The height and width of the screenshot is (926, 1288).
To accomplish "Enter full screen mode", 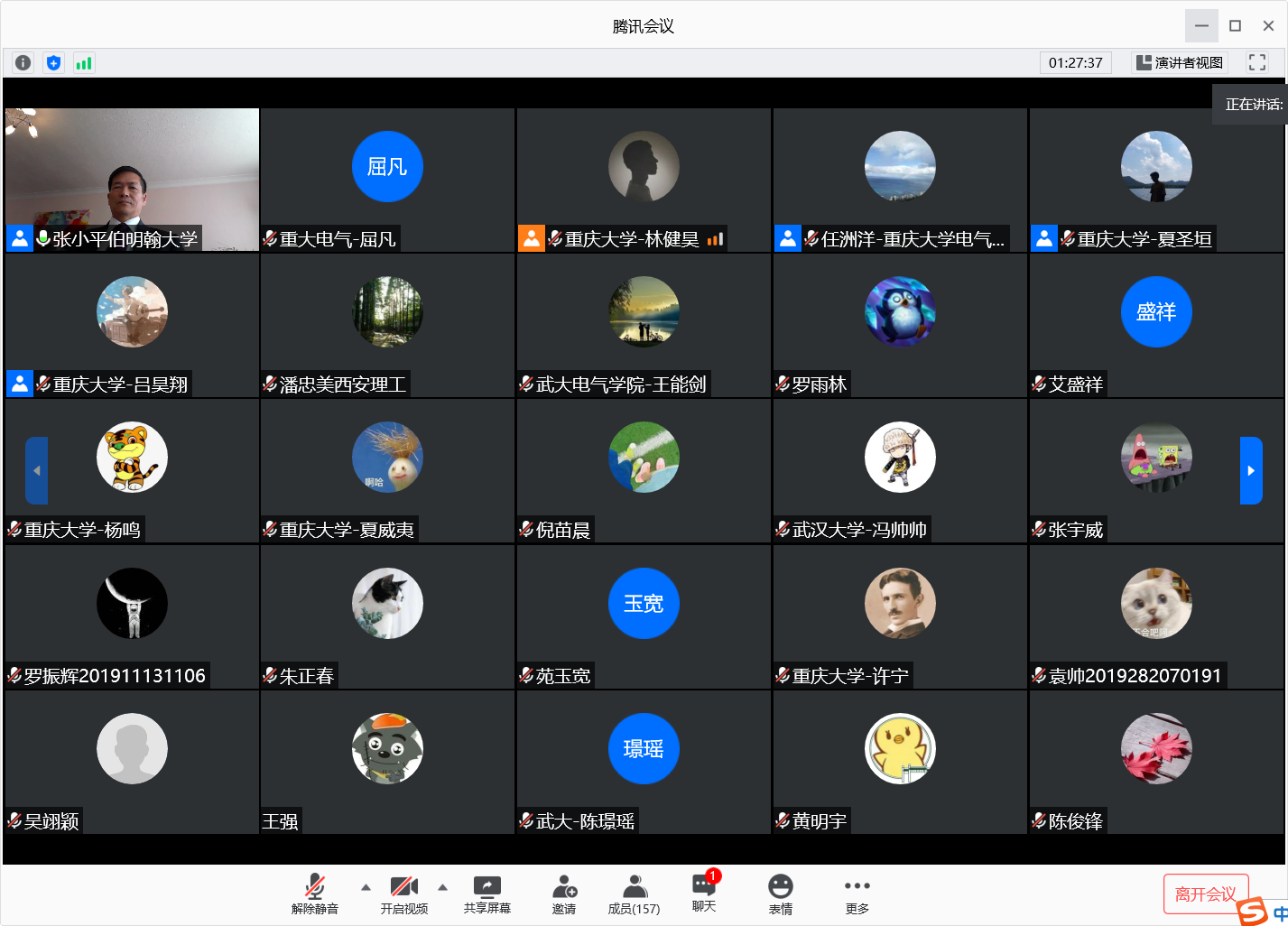I will tap(1257, 62).
